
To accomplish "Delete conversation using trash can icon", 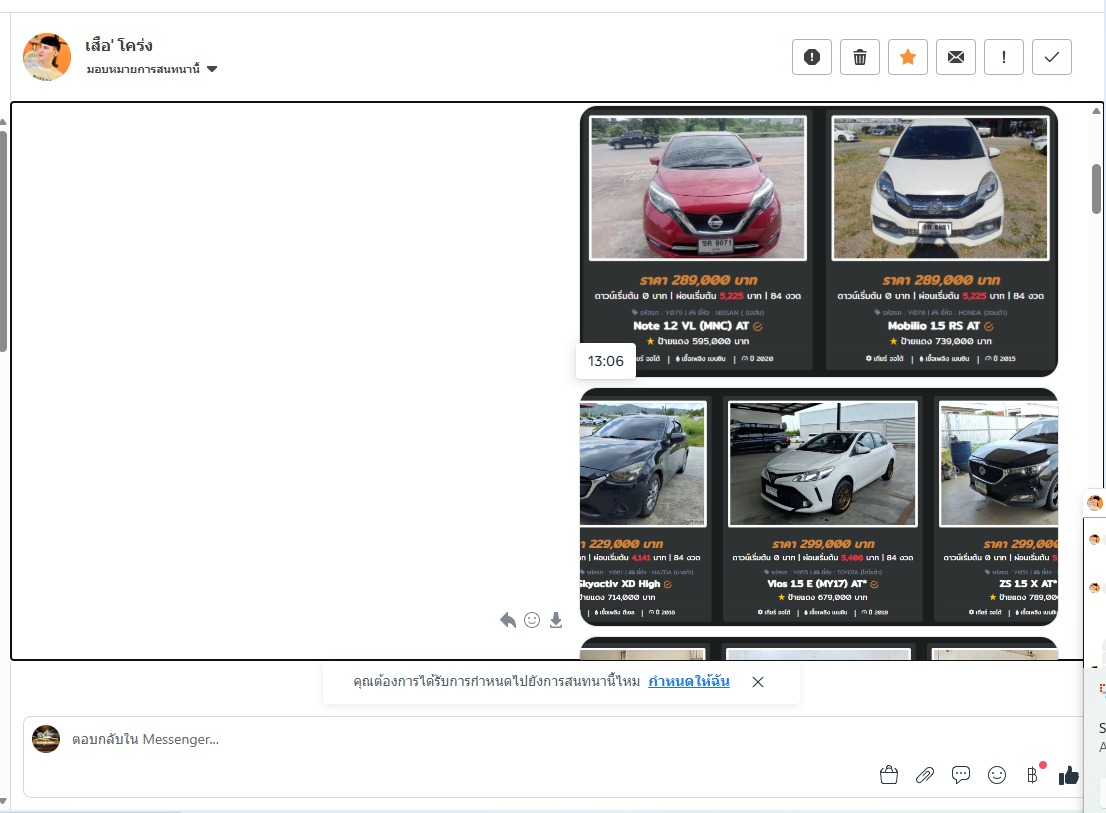I will [x=859, y=57].
